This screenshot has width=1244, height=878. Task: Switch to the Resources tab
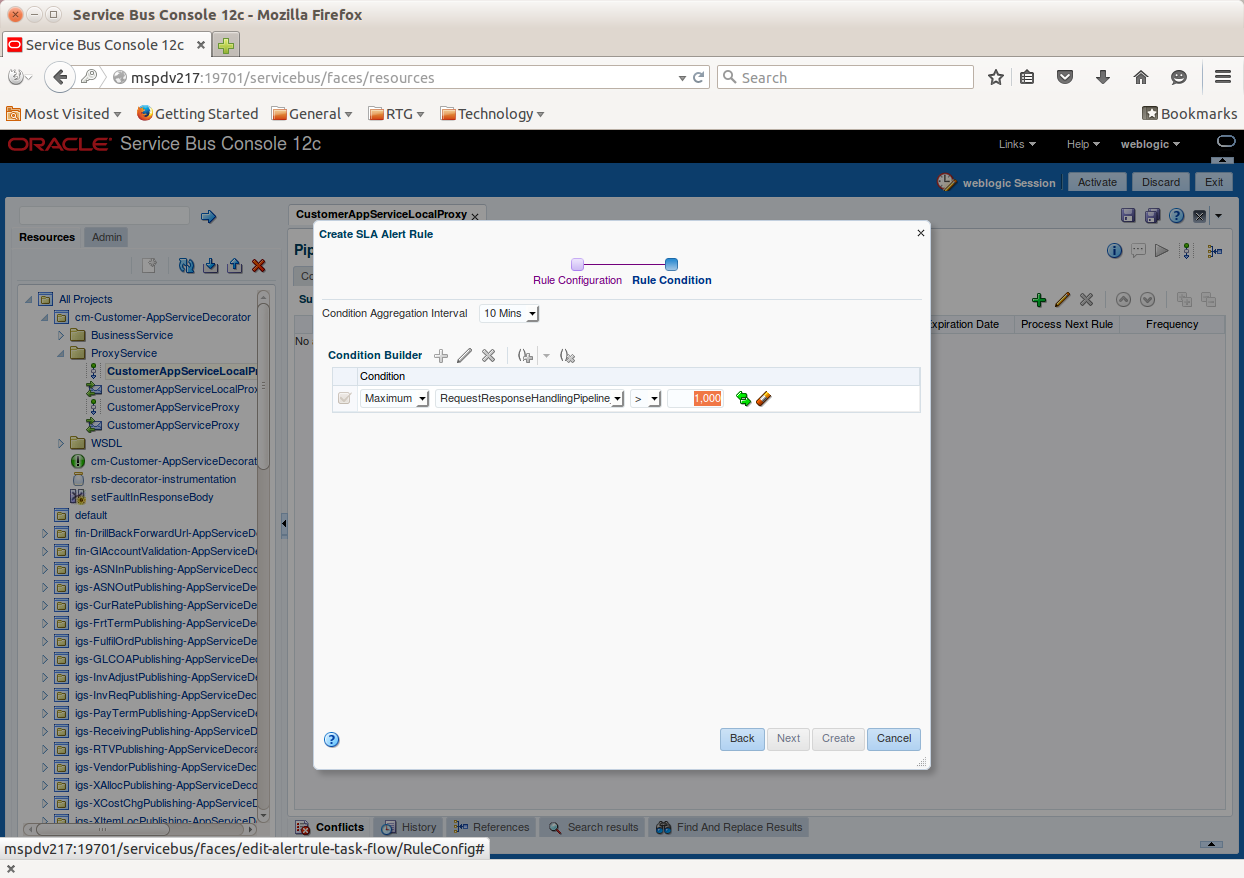click(x=47, y=237)
